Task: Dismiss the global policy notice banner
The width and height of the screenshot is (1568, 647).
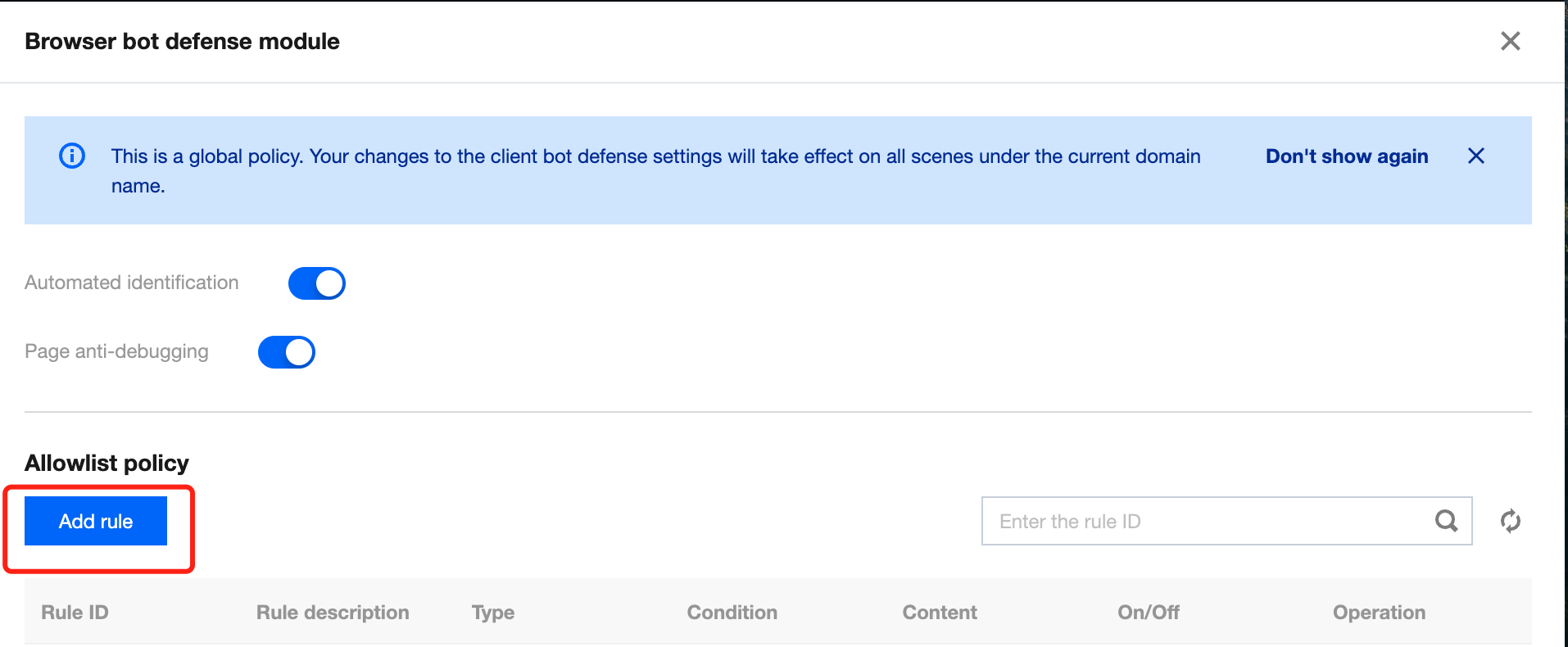Action: tap(1475, 156)
